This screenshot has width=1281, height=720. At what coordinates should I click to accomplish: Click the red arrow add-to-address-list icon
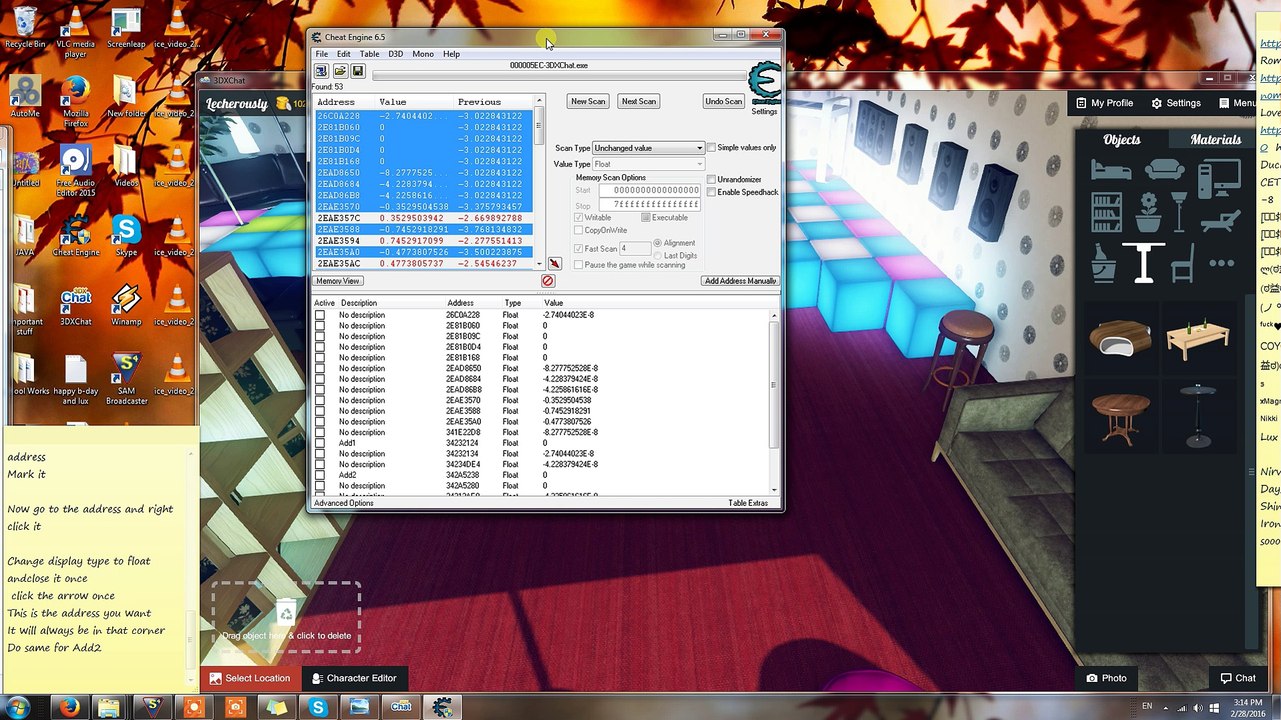[x=554, y=264]
